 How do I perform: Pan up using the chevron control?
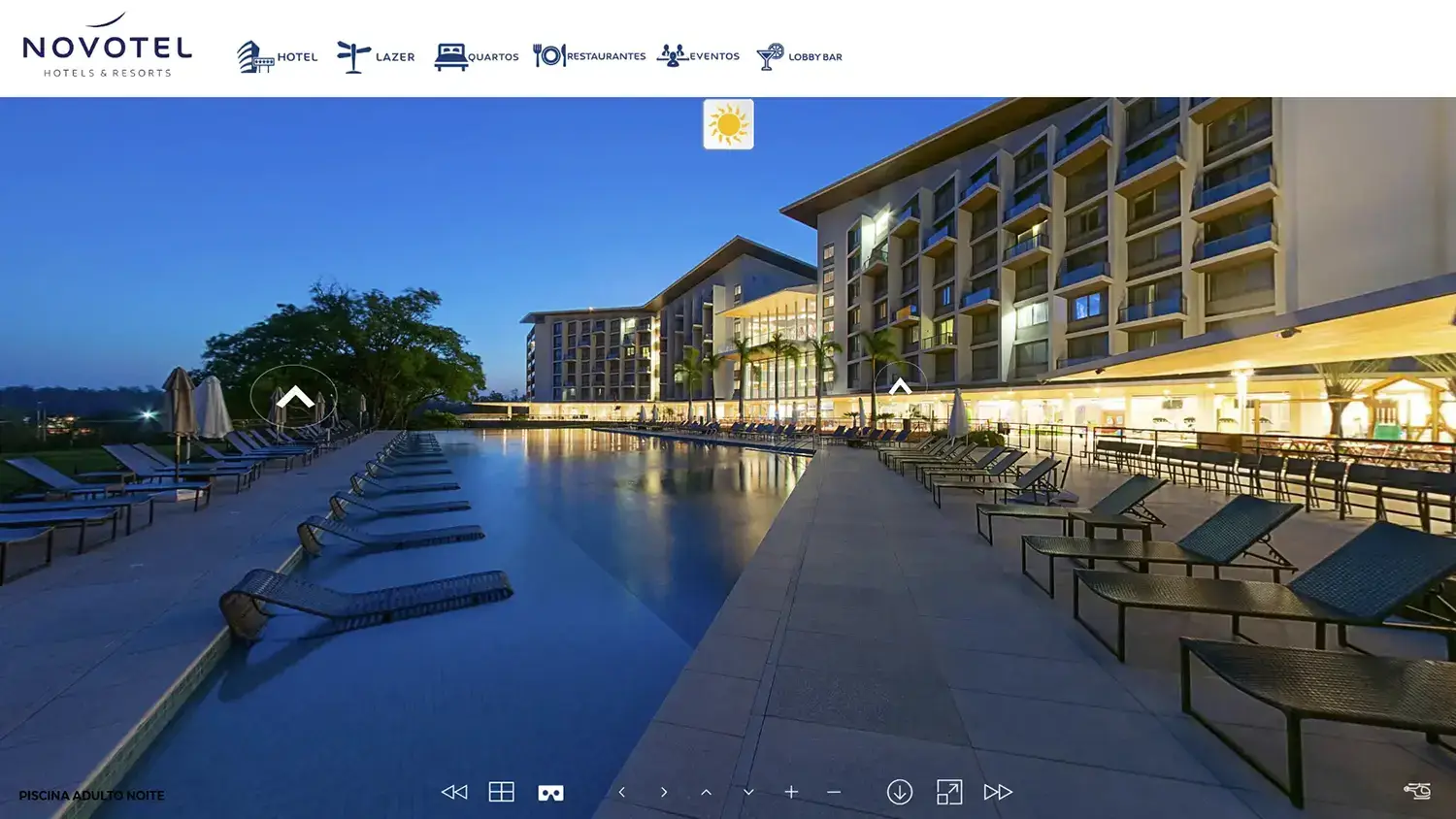(x=706, y=791)
